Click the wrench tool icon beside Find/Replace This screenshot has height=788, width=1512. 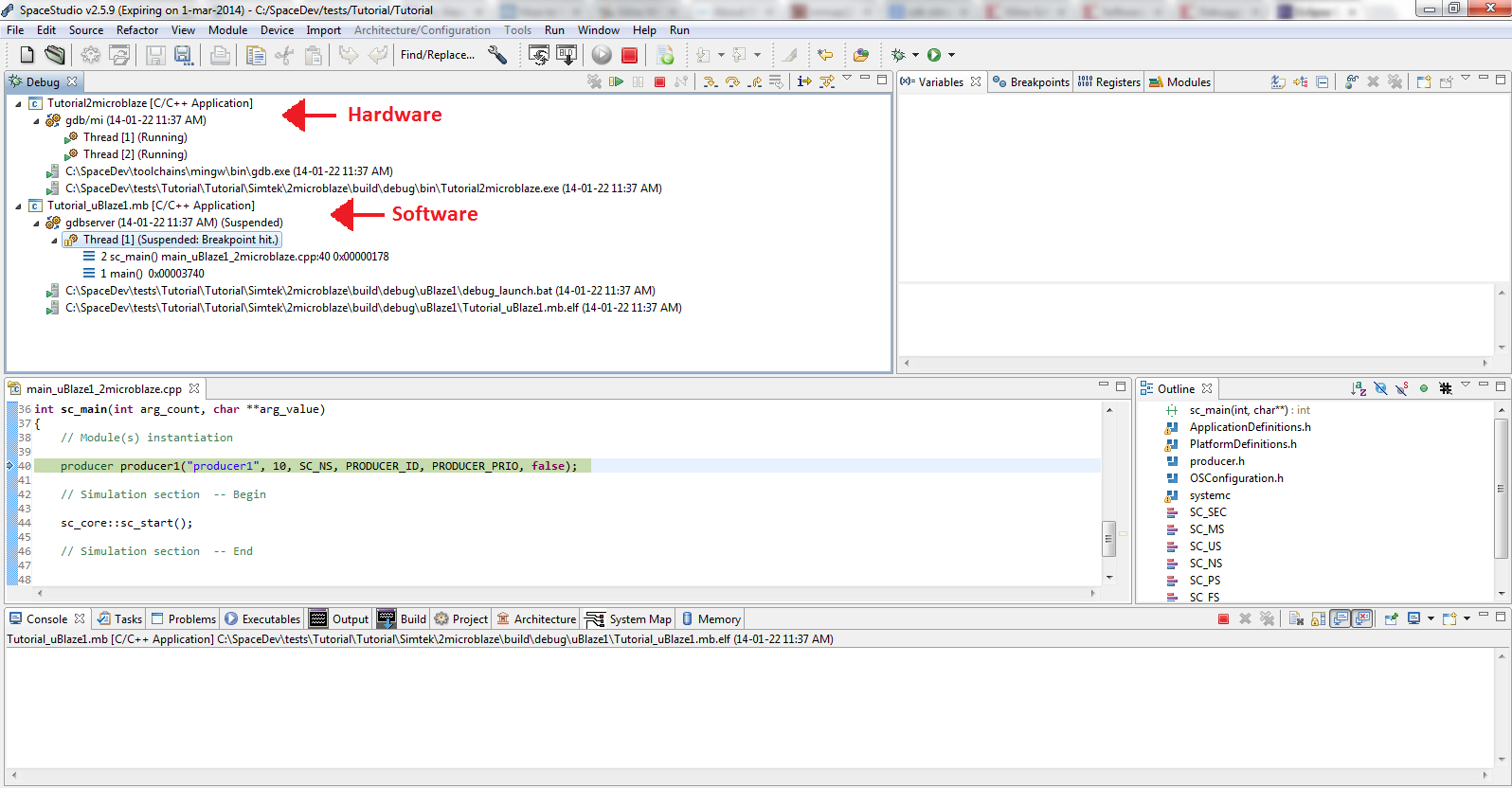pyautogui.click(x=497, y=55)
